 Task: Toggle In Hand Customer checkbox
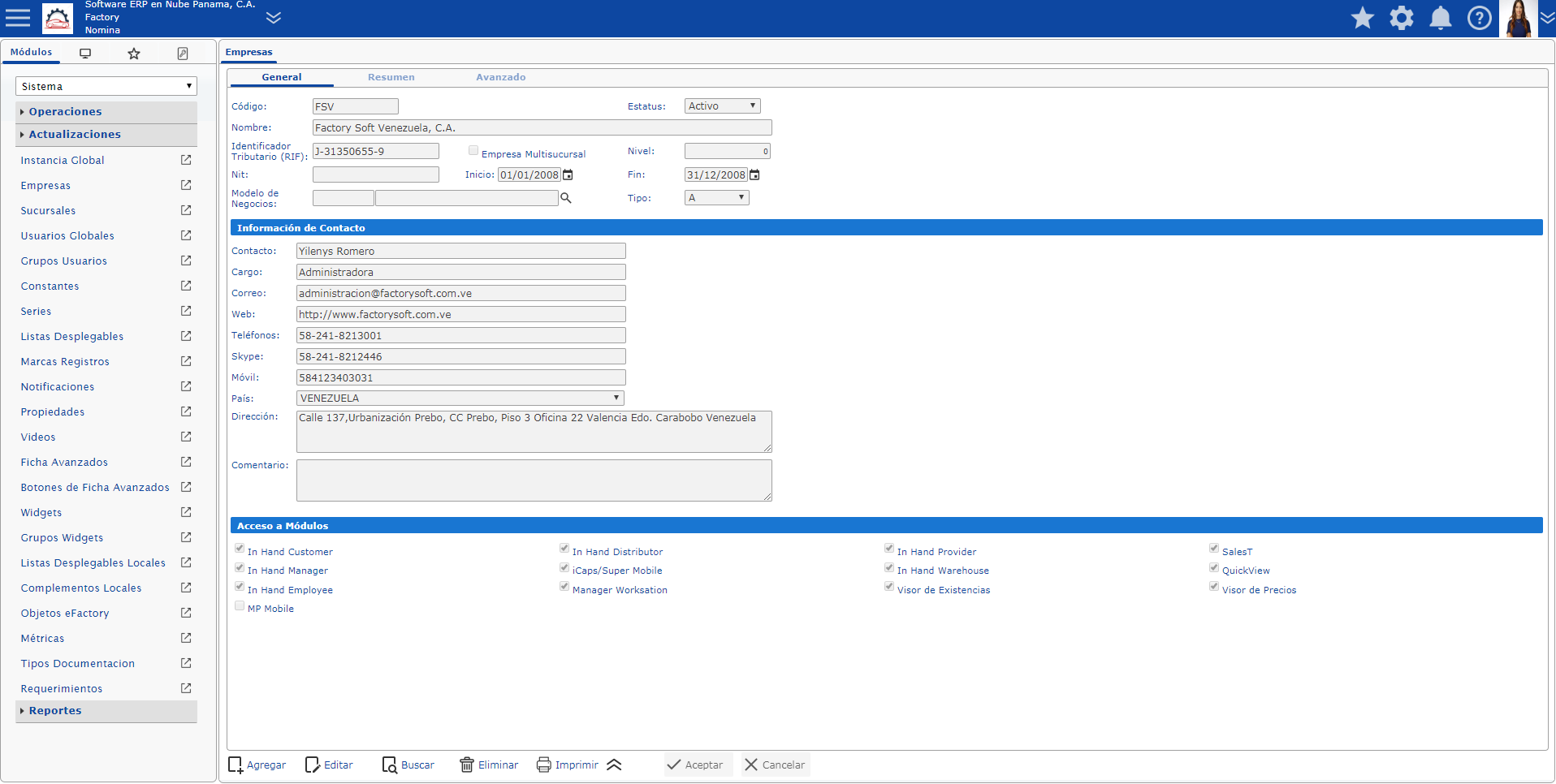point(240,549)
